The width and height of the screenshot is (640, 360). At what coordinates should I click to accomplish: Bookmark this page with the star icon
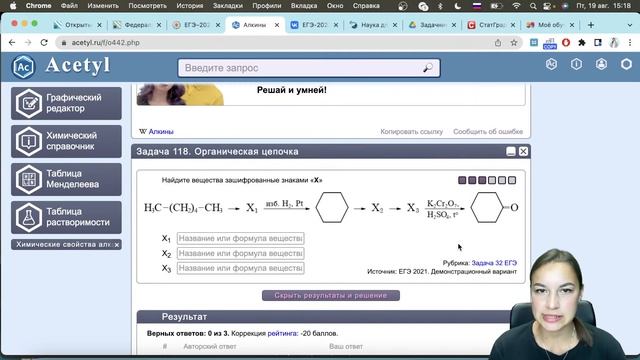(513, 42)
